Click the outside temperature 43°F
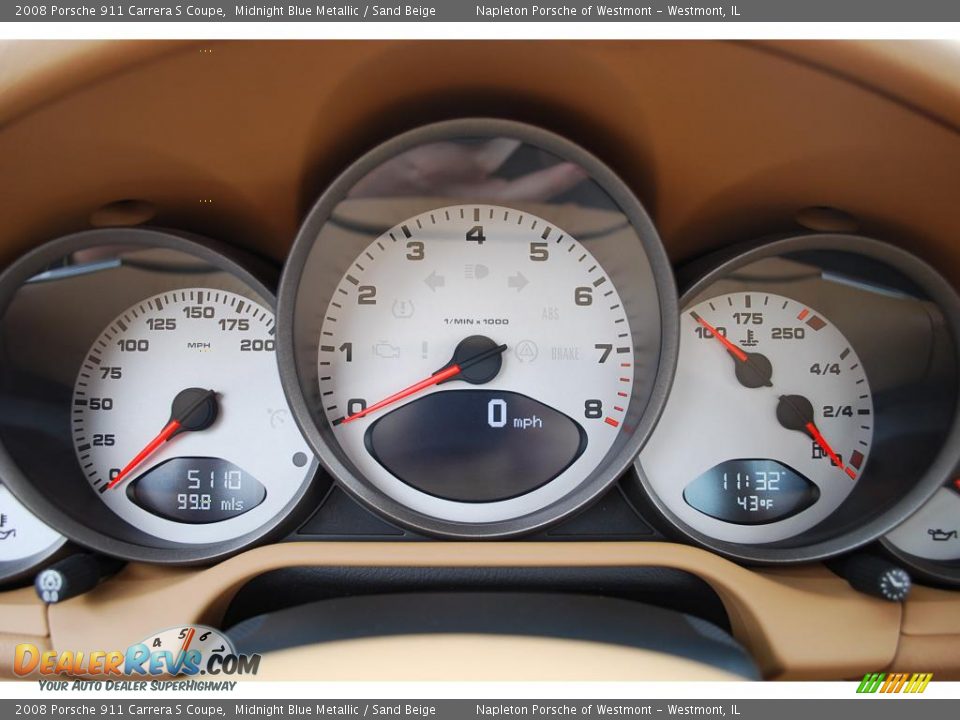This screenshot has width=960, height=720. coord(754,503)
